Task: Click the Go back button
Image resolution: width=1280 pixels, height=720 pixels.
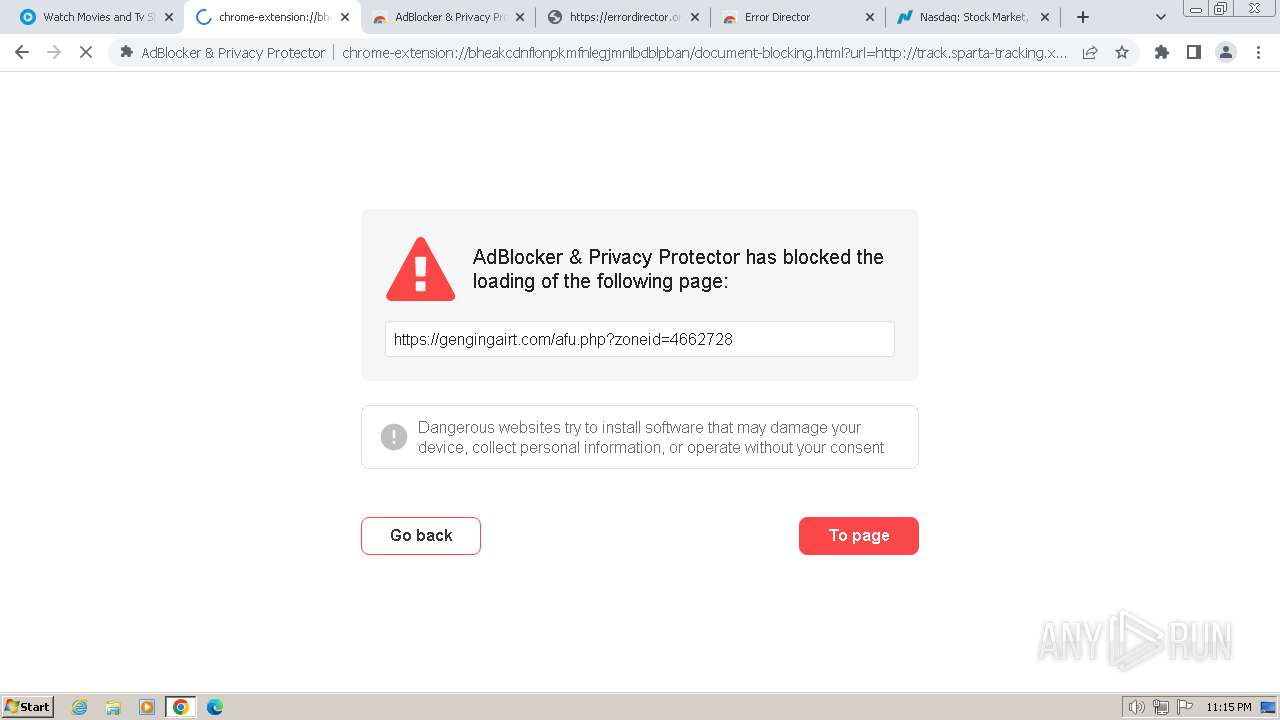Action: (421, 536)
